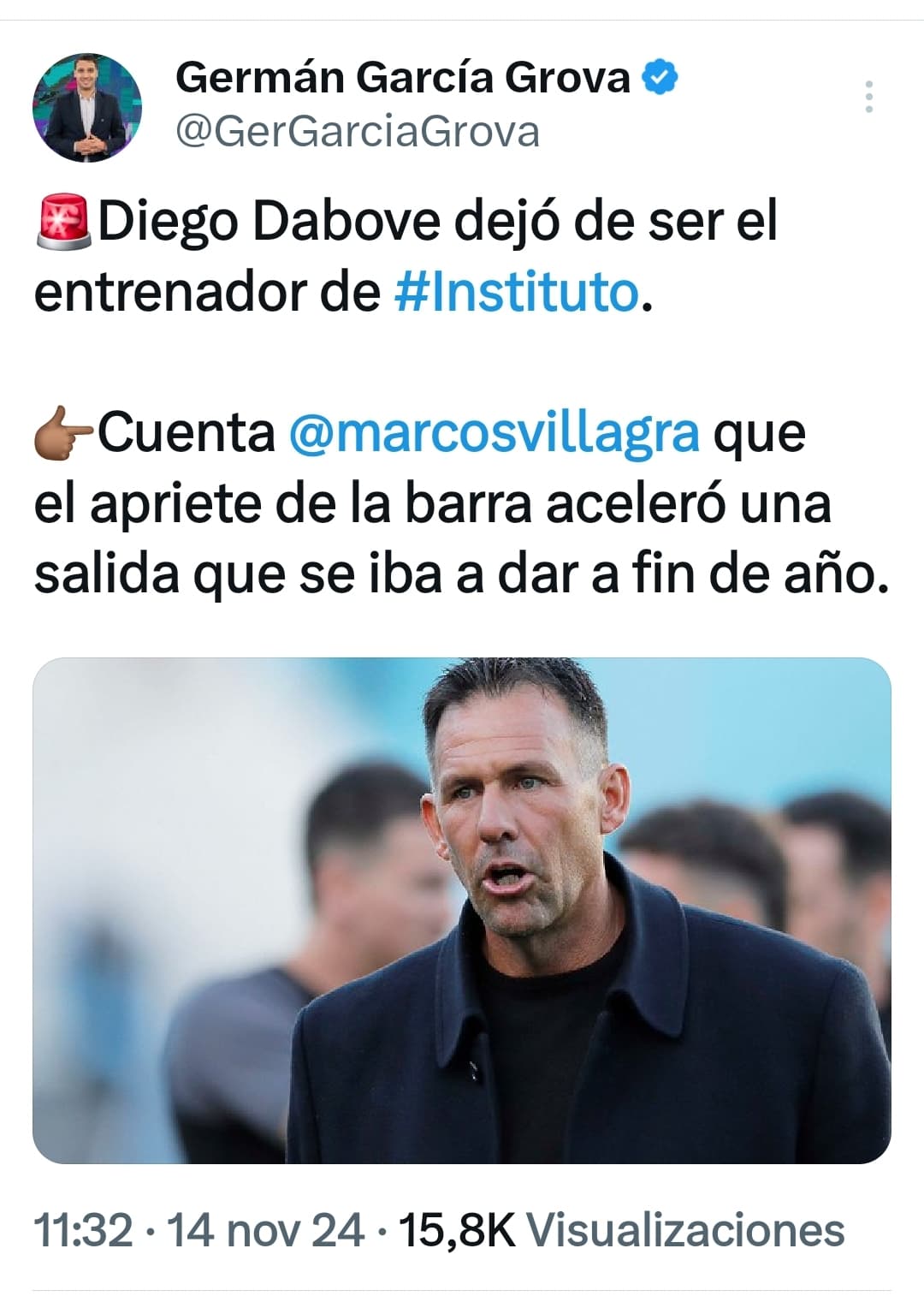Click the 11:32 timestamp
Image resolution: width=924 pixels, height=1302 pixels.
point(83,1230)
